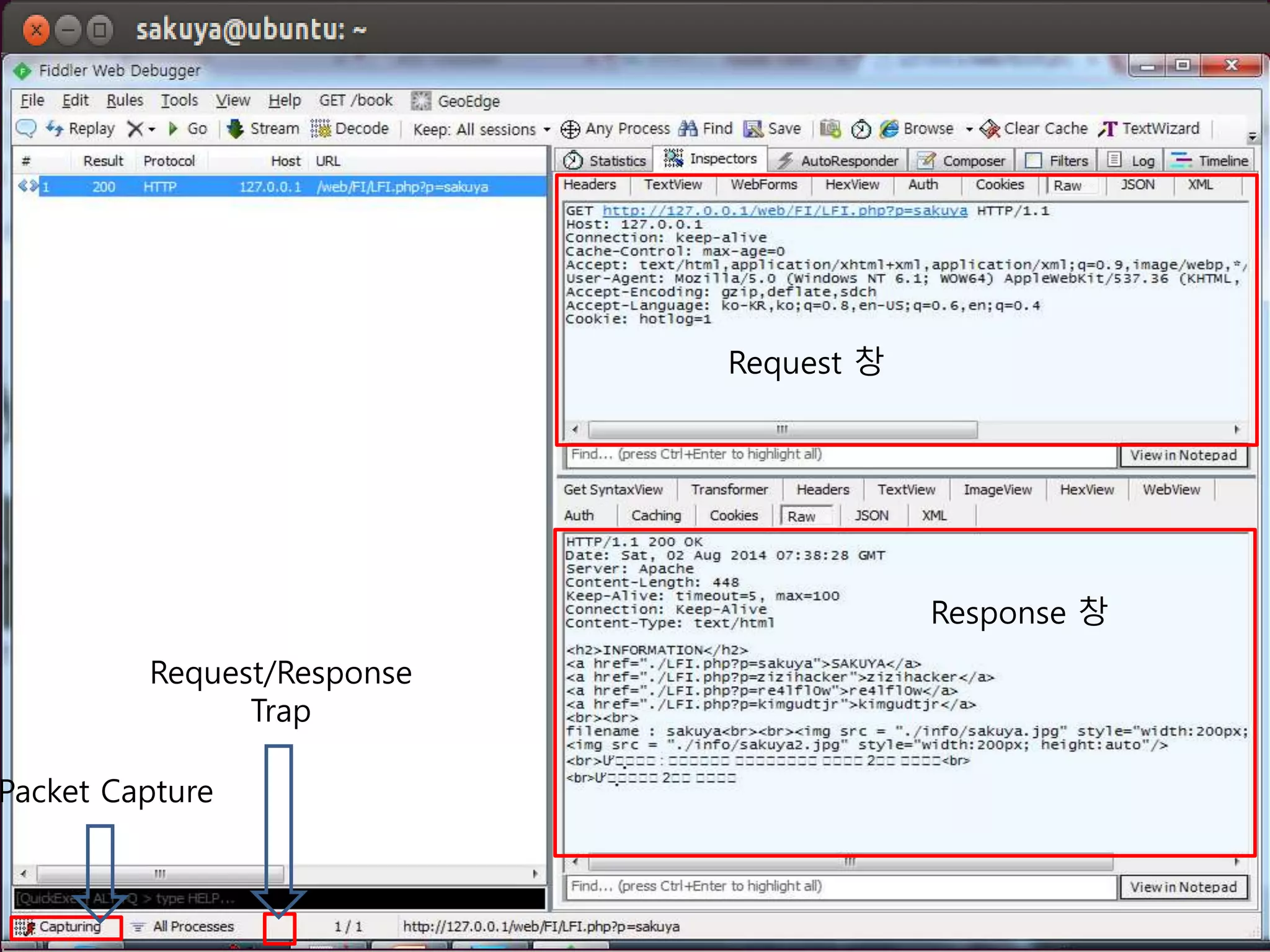Select the request JSON inspector tab
Viewport: 1270px width, 952px height.
1137,185
